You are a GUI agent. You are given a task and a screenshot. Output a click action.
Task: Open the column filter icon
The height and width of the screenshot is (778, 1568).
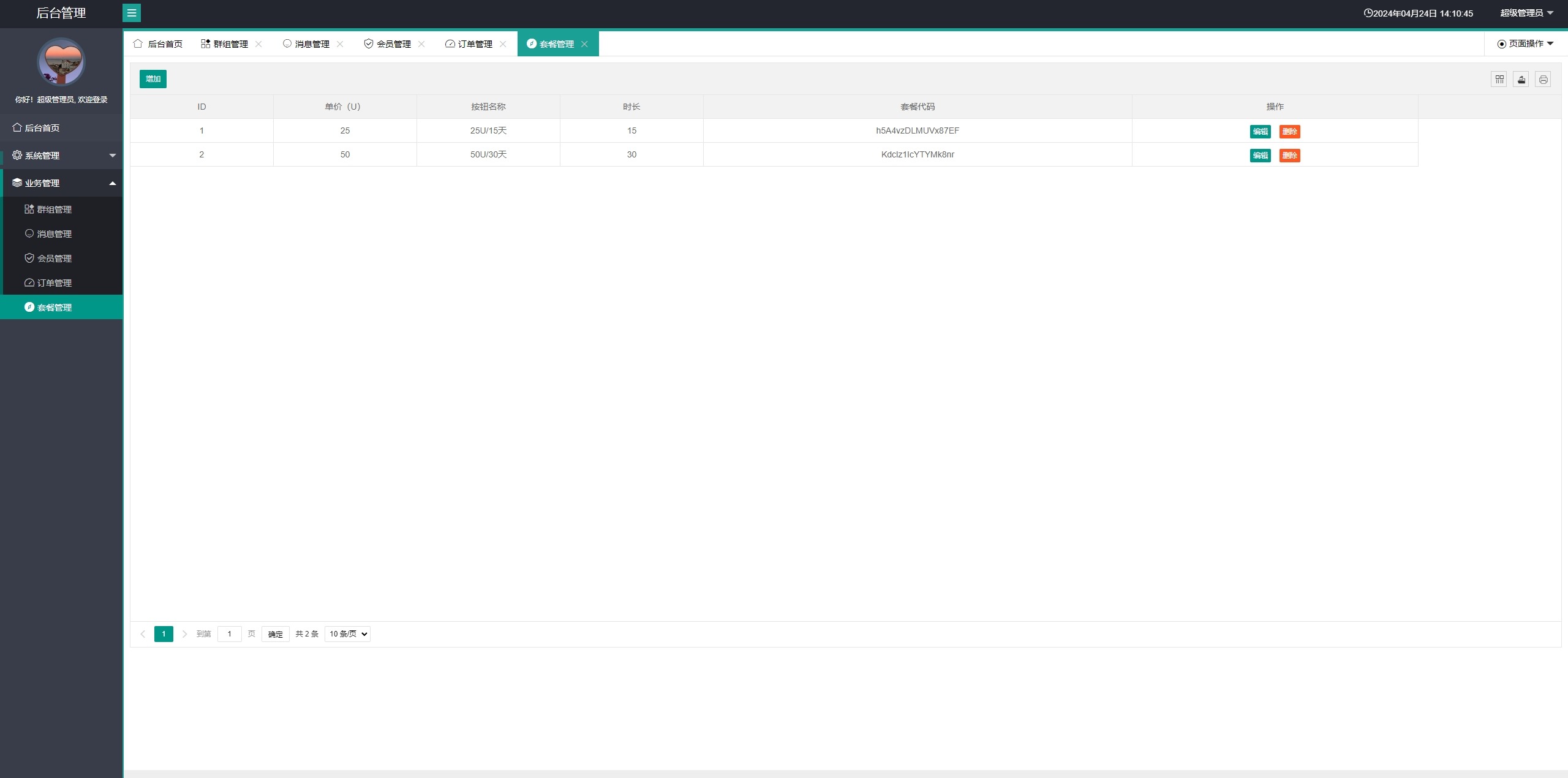click(1499, 79)
